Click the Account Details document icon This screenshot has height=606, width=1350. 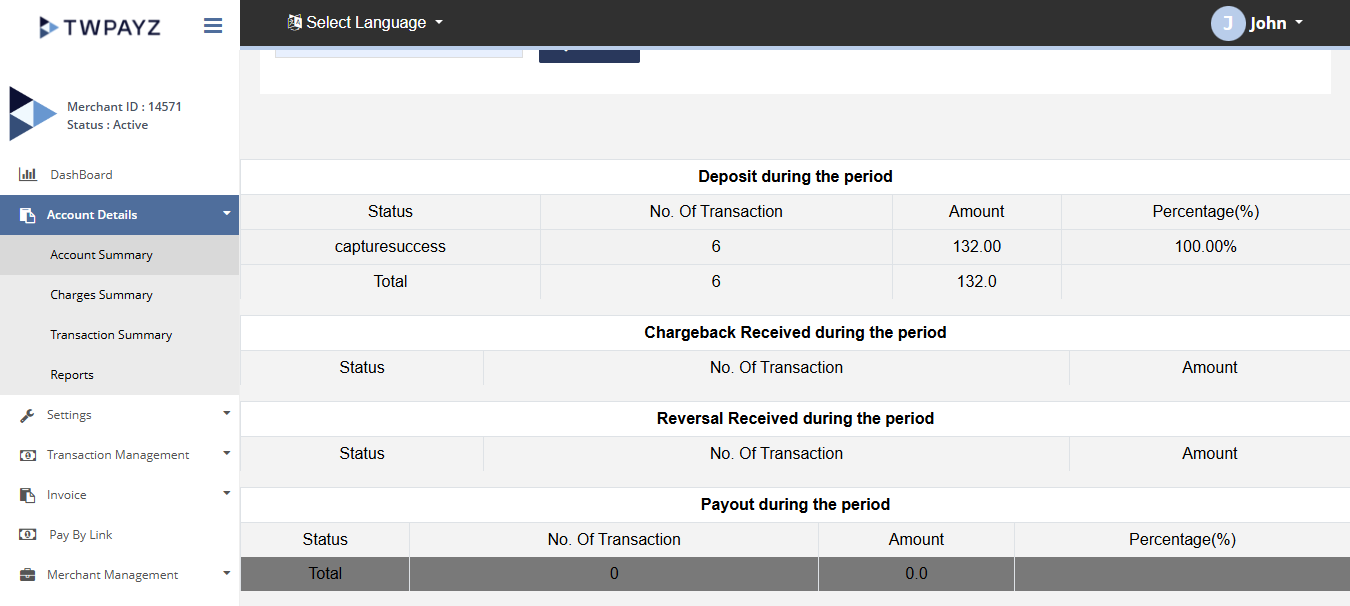[x=28, y=215]
